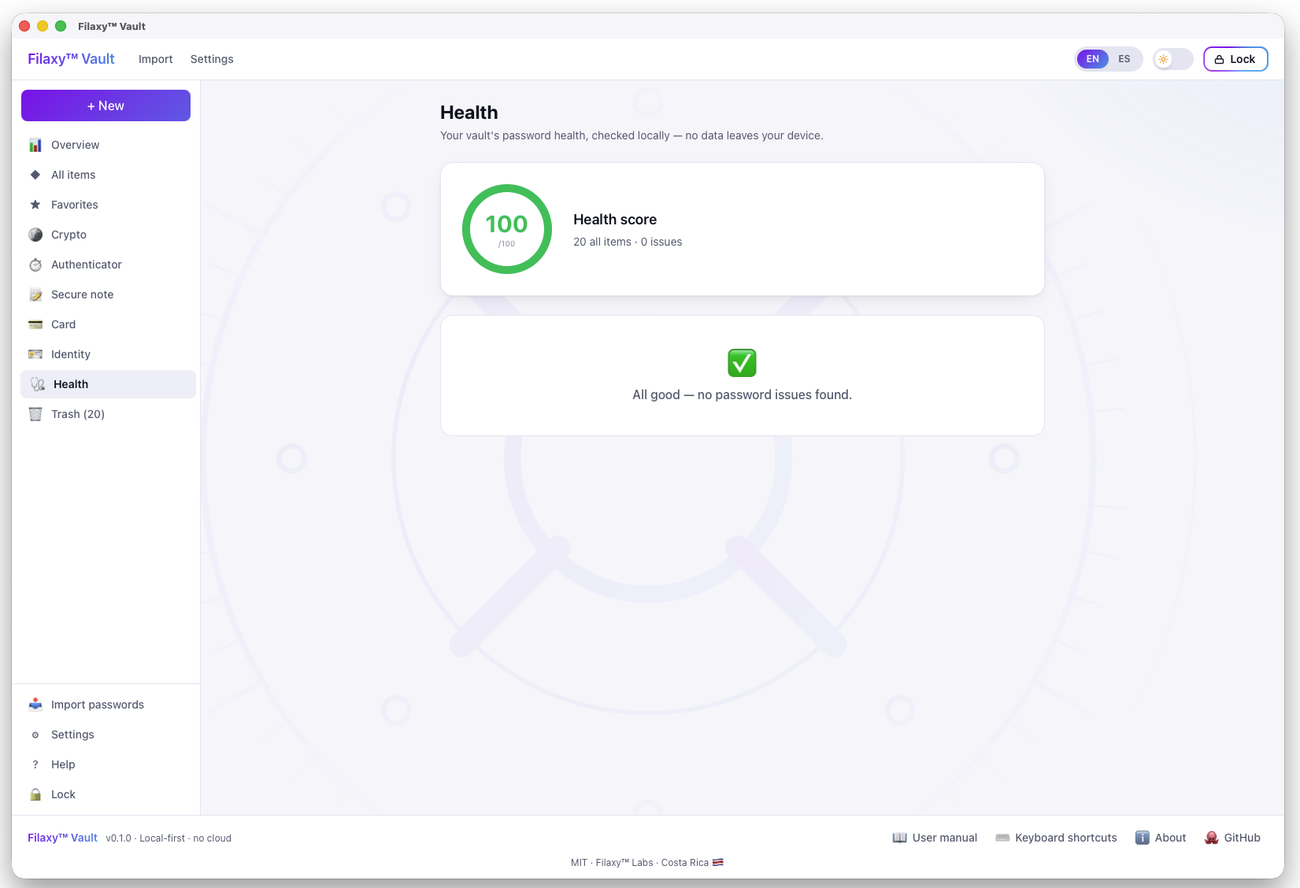Viewport: 1300px width, 888px height.
Task: Open the Import menu in top bar
Action: (155, 59)
